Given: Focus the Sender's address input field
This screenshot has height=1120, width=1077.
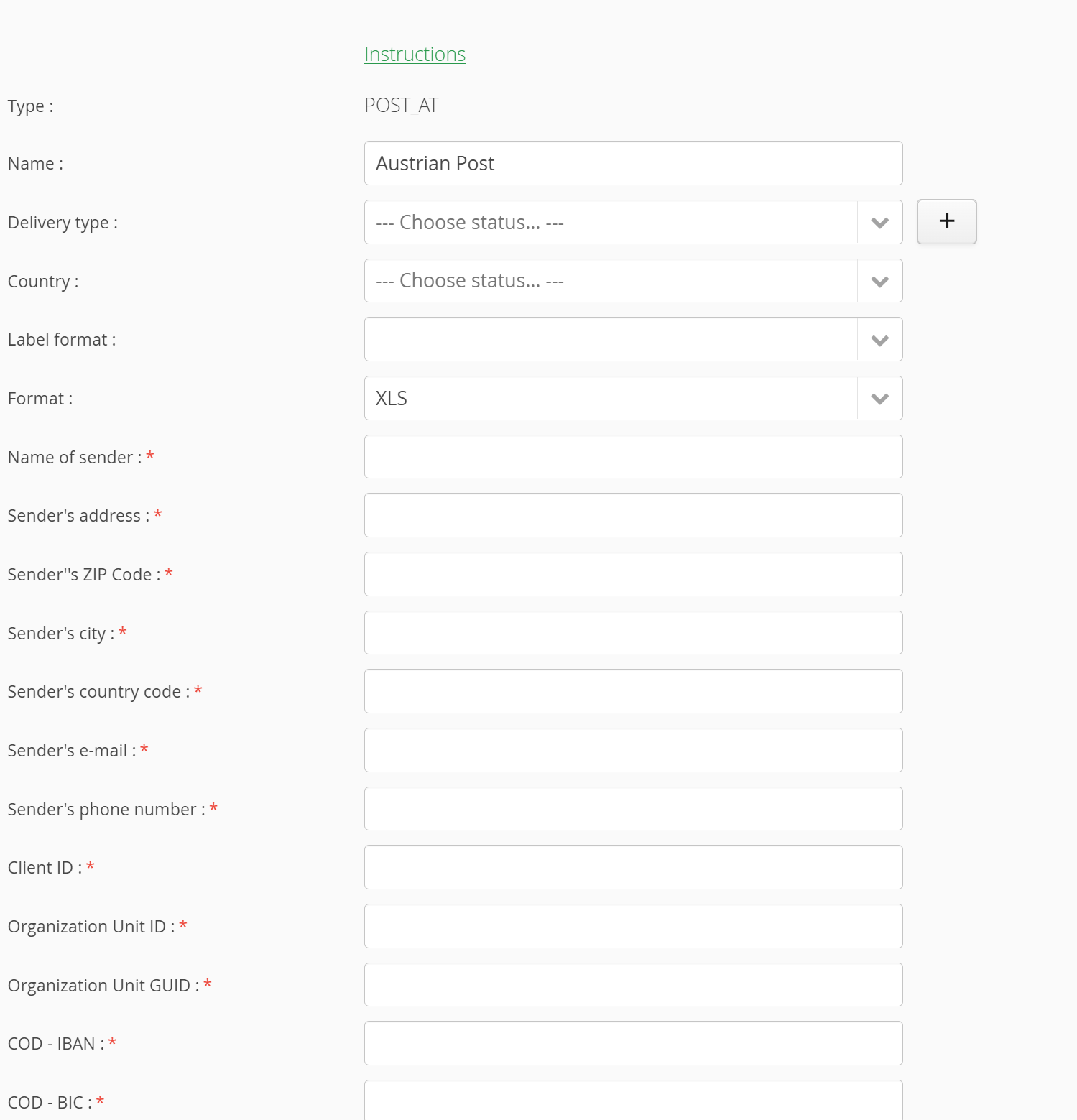Looking at the screenshot, I should pyautogui.click(x=633, y=515).
